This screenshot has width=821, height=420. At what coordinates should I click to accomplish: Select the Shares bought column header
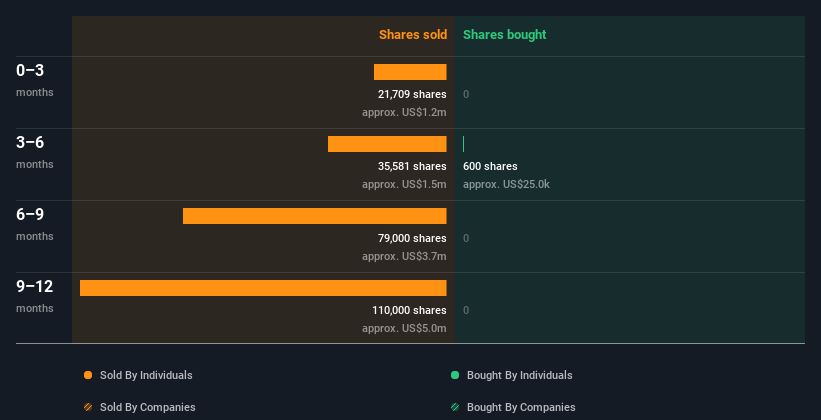pyautogui.click(x=504, y=35)
